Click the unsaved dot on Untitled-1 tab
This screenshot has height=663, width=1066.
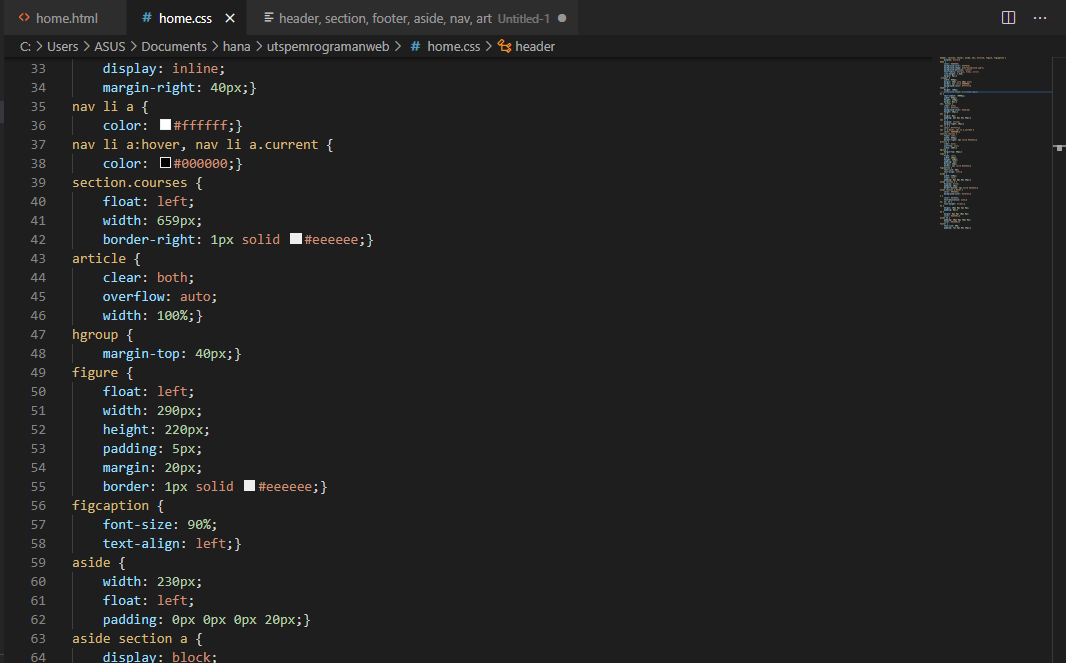tap(562, 18)
